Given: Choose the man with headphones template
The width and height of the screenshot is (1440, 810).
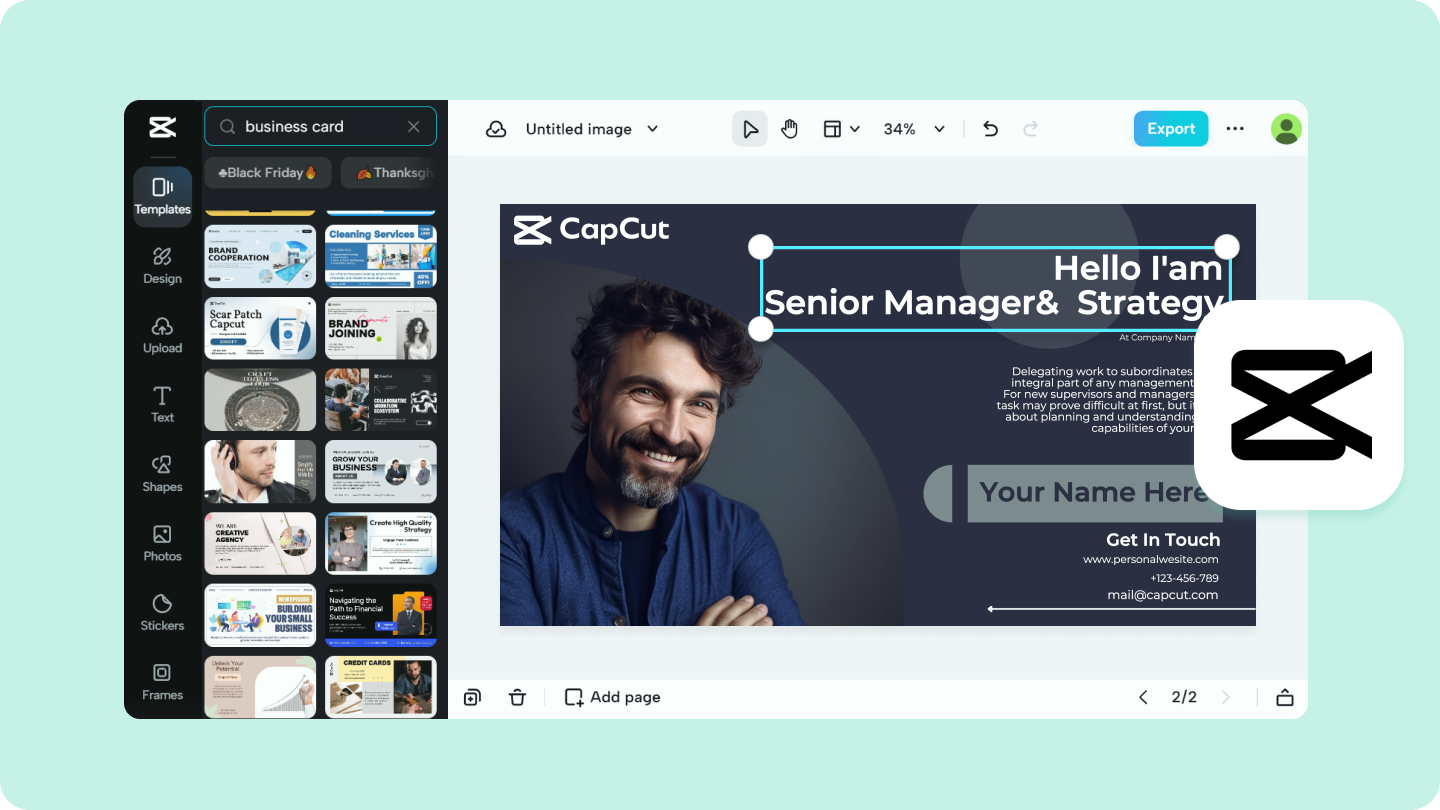Looking at the screenshot, I should click(x=260, y=471).
